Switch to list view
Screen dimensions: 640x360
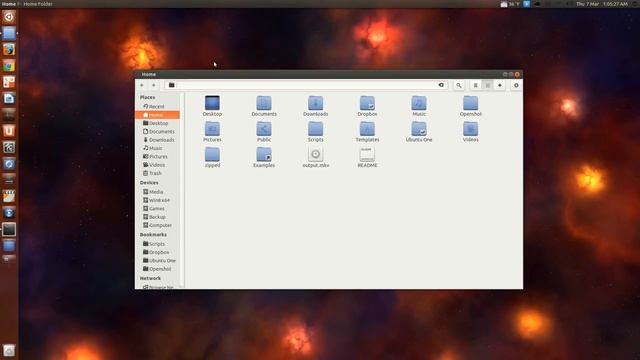coord(476,85)
